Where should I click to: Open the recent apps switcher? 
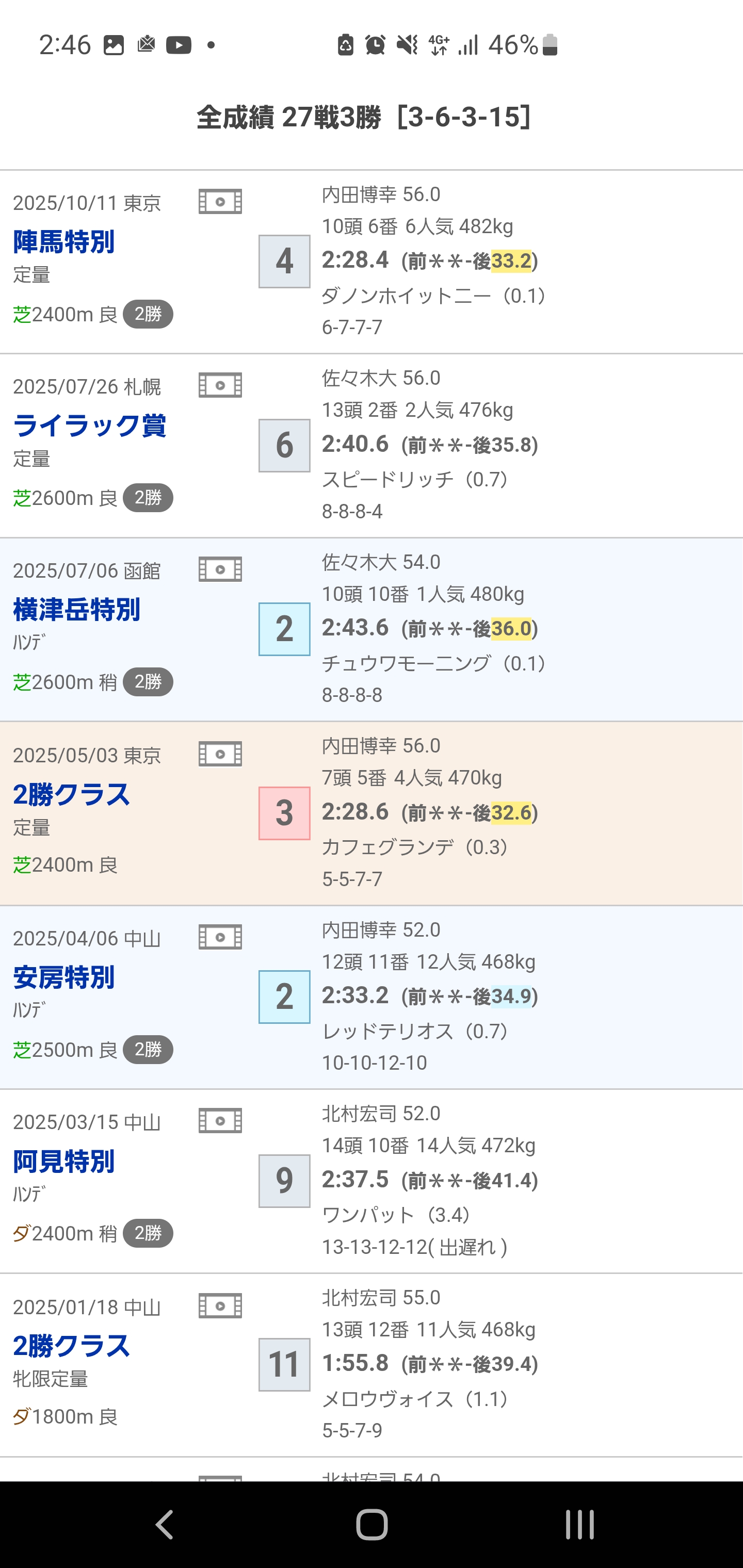(x=579, y=1524)
